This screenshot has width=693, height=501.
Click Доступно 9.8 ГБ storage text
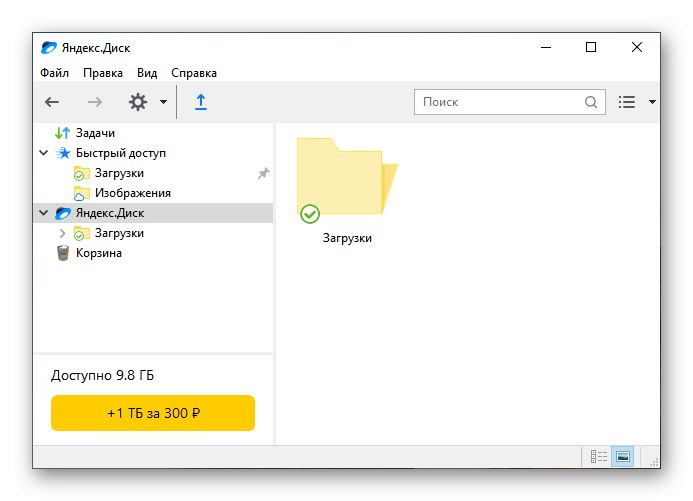coord(103,376)
